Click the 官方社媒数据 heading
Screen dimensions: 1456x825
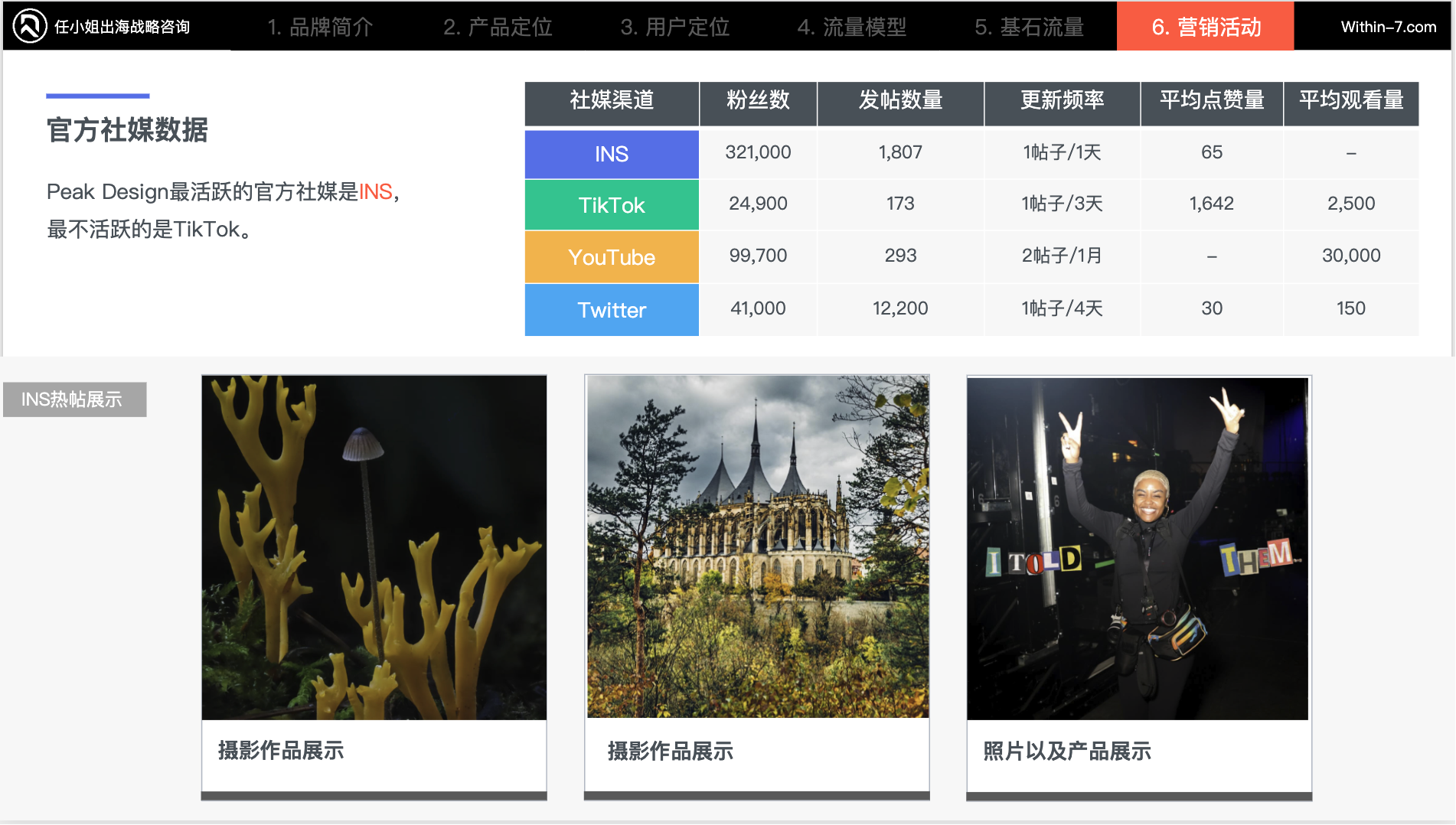(x=127, y=131)
